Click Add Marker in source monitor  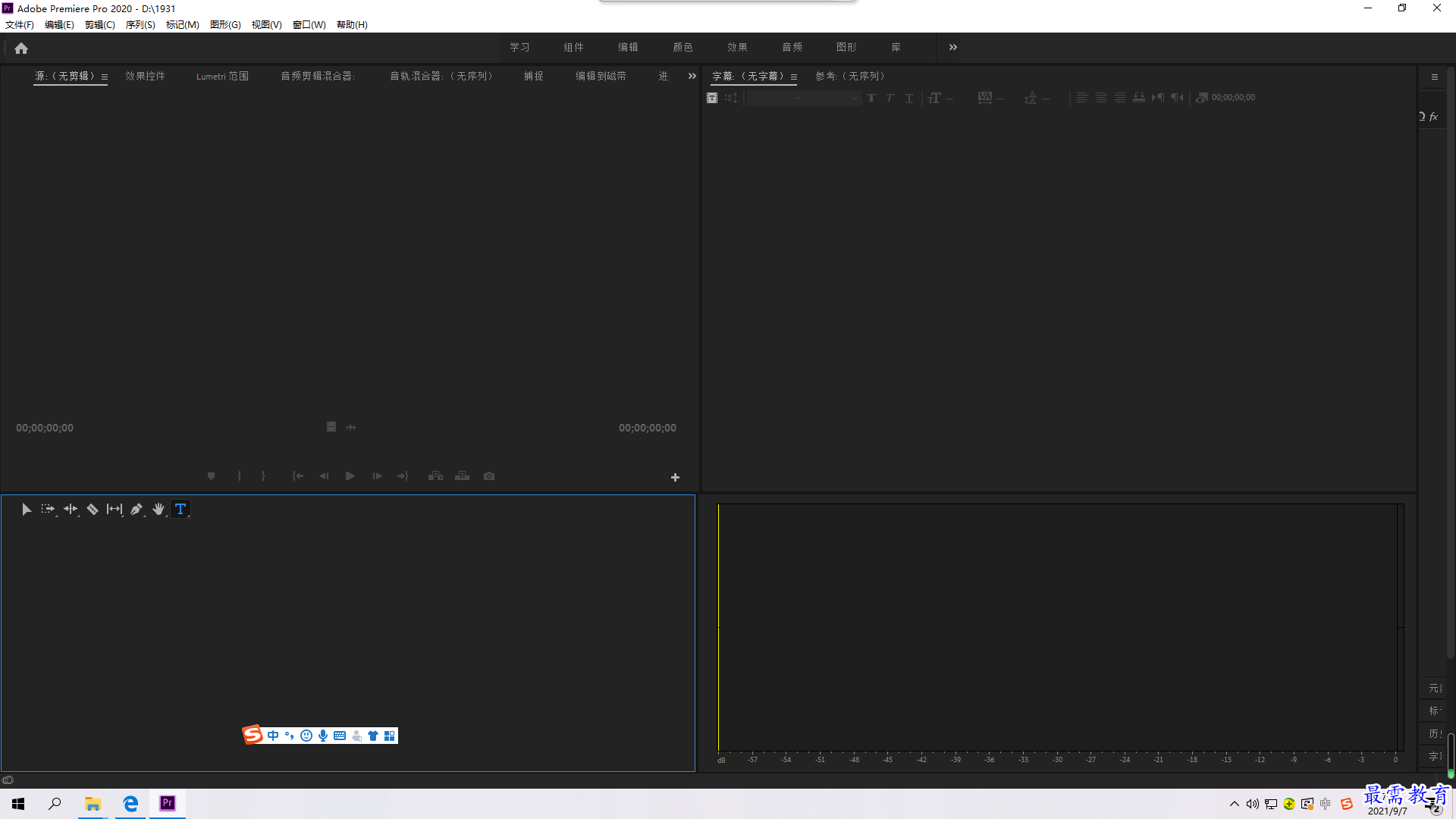pos(212,476)
